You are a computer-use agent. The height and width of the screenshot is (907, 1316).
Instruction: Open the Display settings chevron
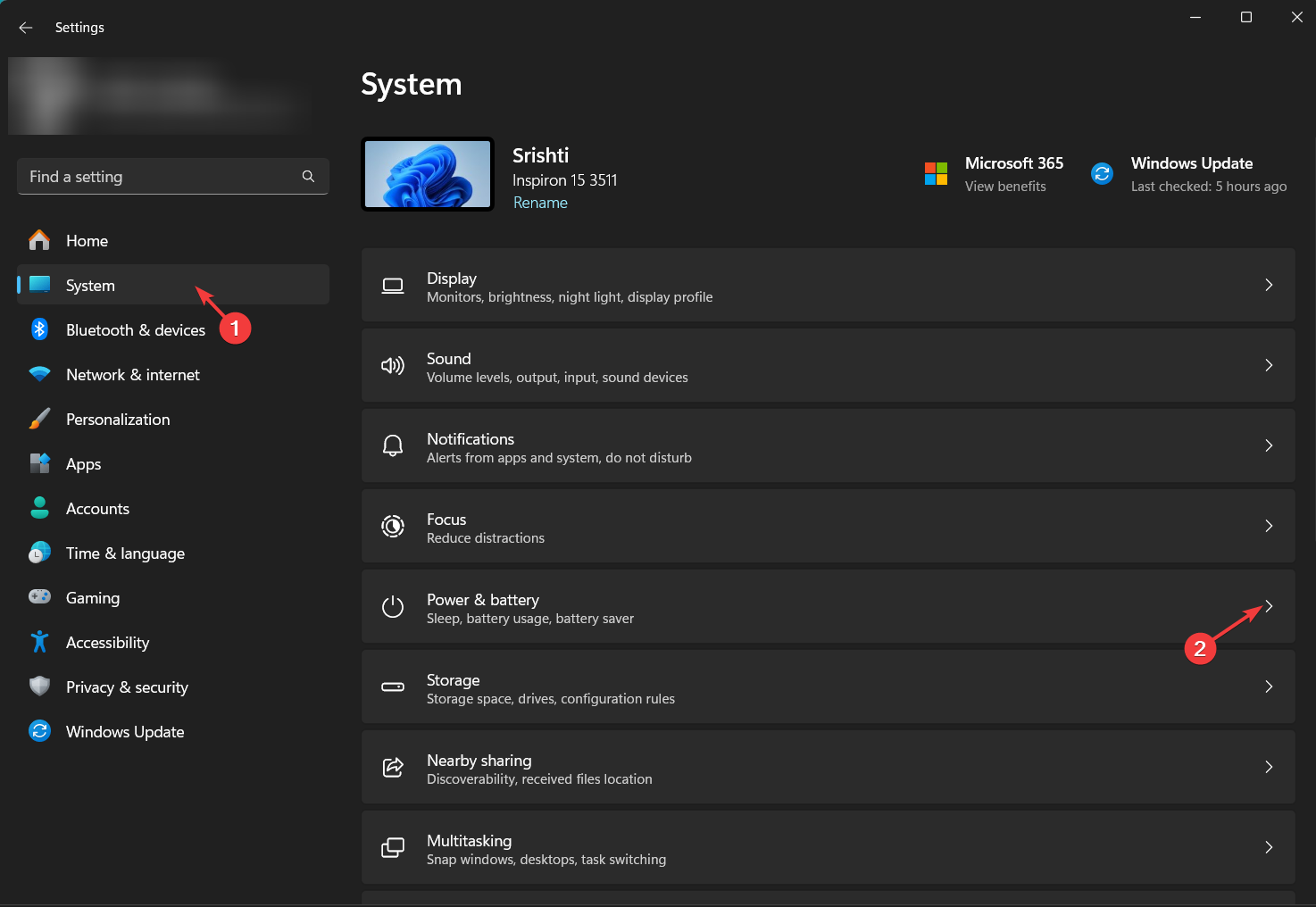[x=1269, y=285]
